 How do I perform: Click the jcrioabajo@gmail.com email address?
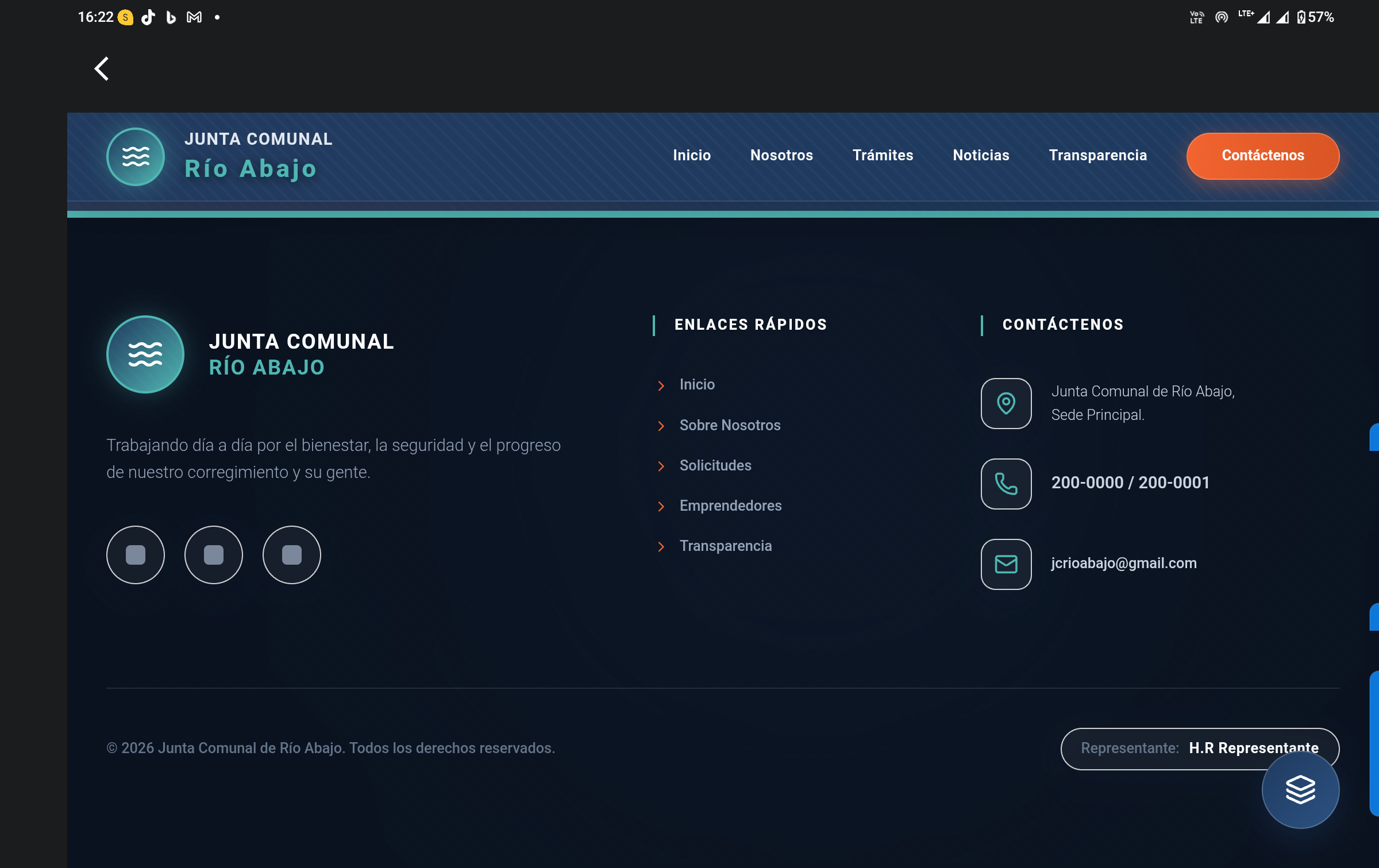(x=1124, y=563)
